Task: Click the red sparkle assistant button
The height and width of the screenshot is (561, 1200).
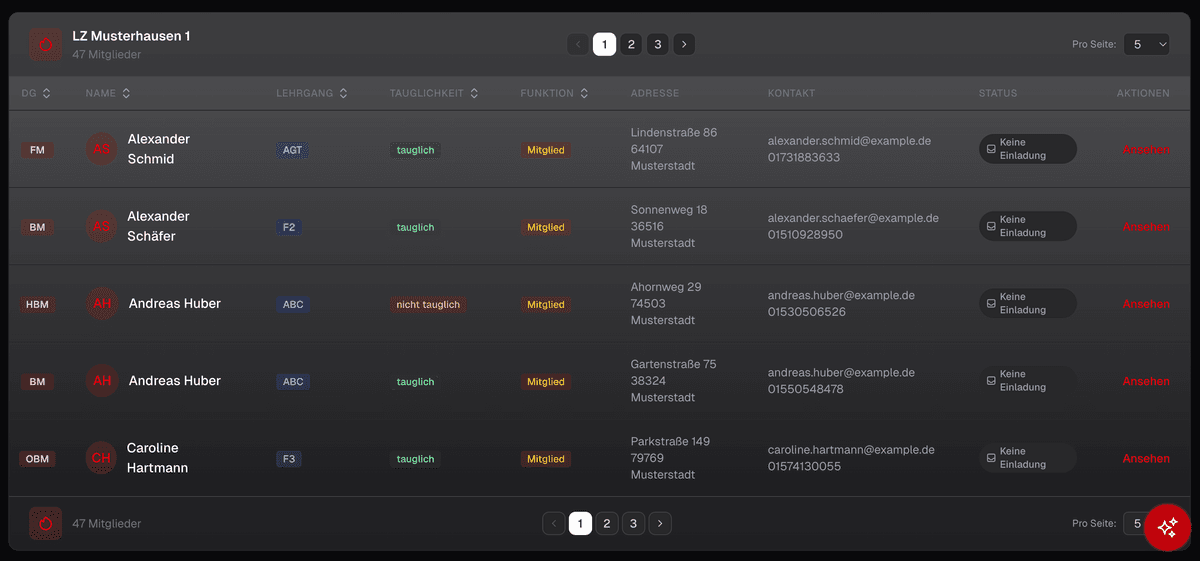Action: point(1167,528)
